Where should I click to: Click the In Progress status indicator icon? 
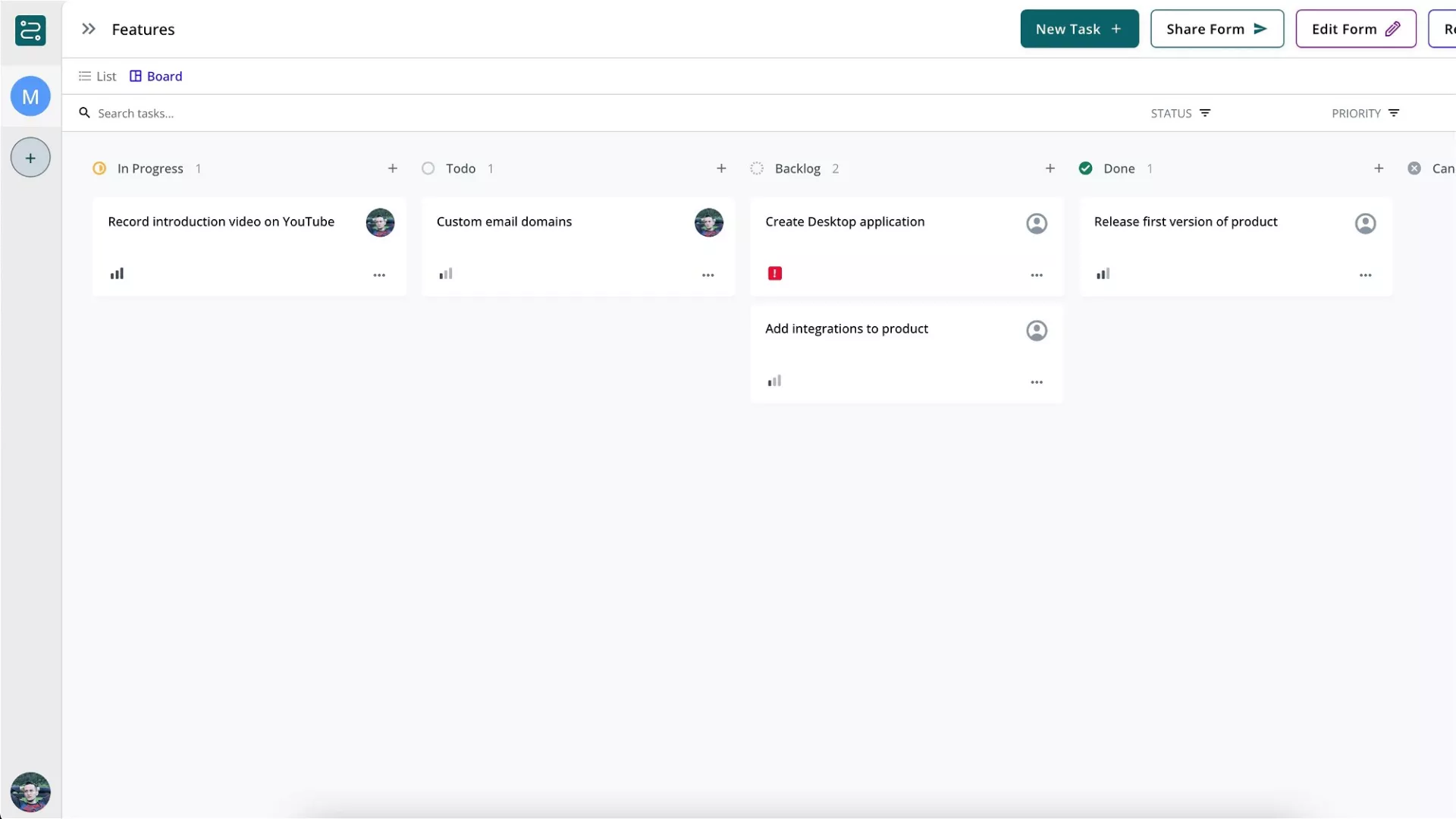click(x=99, y=168)
